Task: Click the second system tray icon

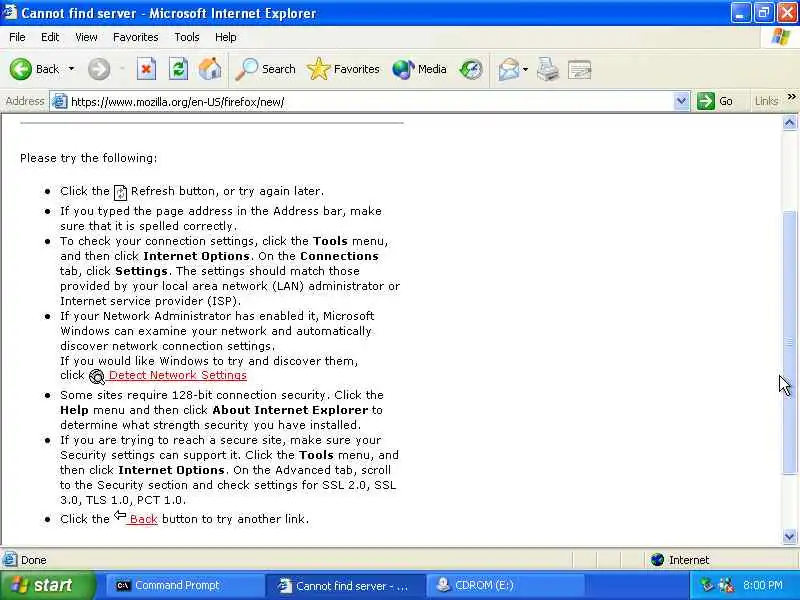Action: [726, 585]
